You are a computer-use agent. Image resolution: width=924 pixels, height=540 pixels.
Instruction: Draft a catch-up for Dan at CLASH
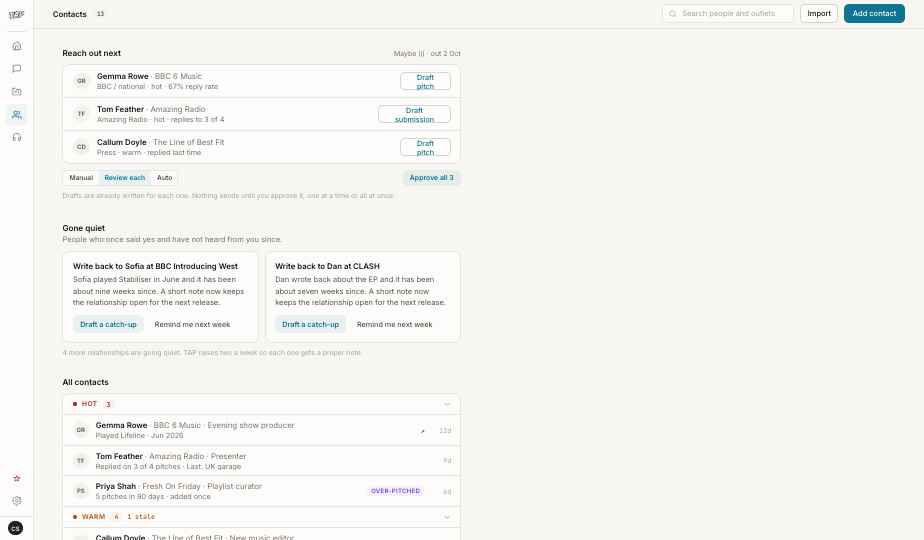[x=310, y=324]
